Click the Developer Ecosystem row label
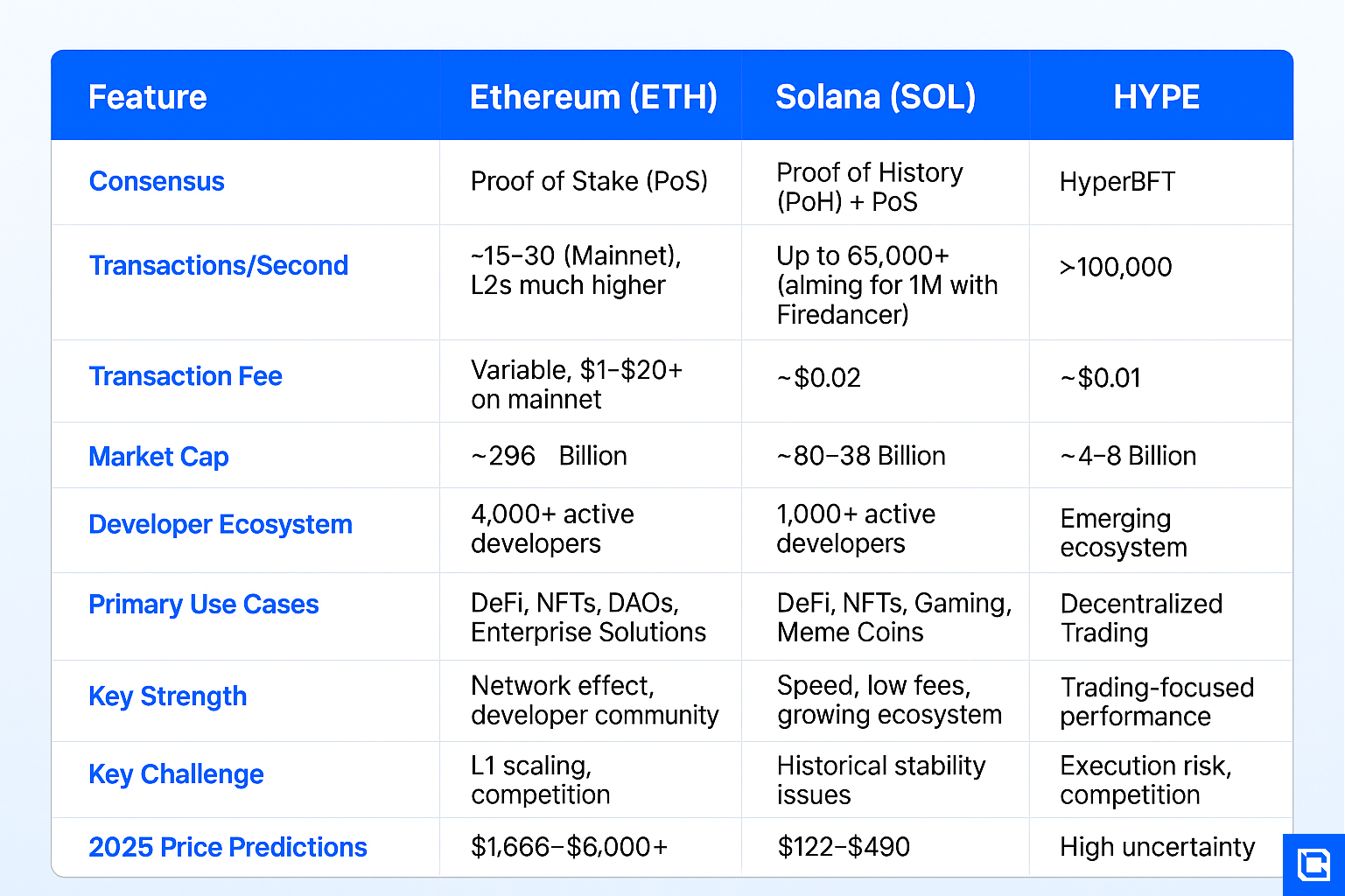Image resolution: width=1345 pixels, height=896 pixels. [x=221, y=524]
